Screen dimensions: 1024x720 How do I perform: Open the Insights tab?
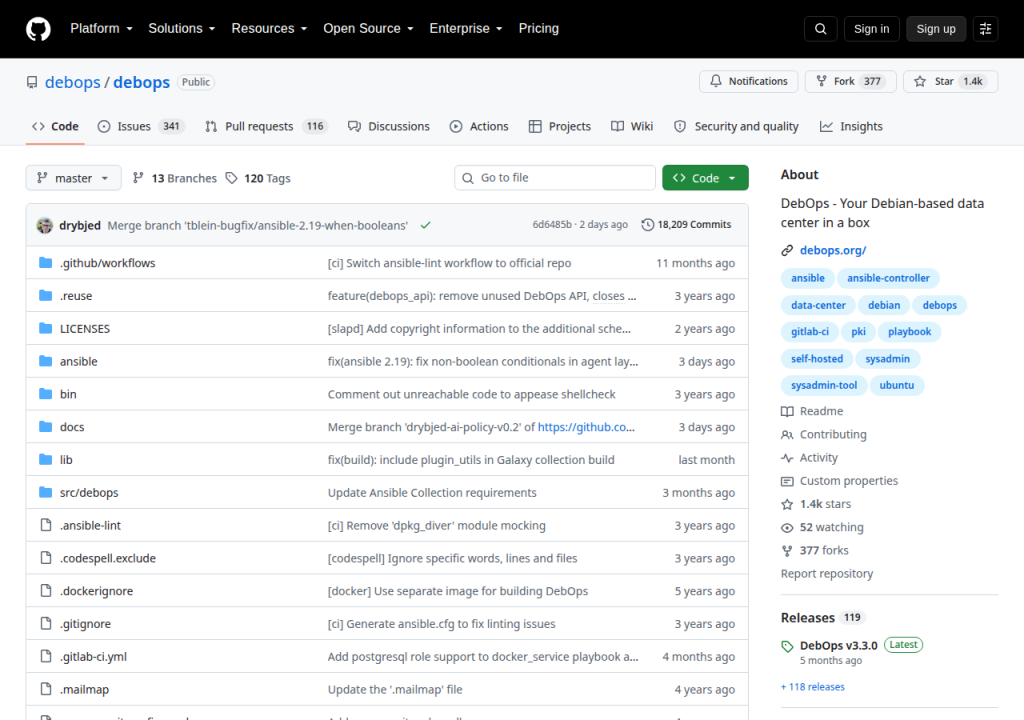[x=851, y=126]
